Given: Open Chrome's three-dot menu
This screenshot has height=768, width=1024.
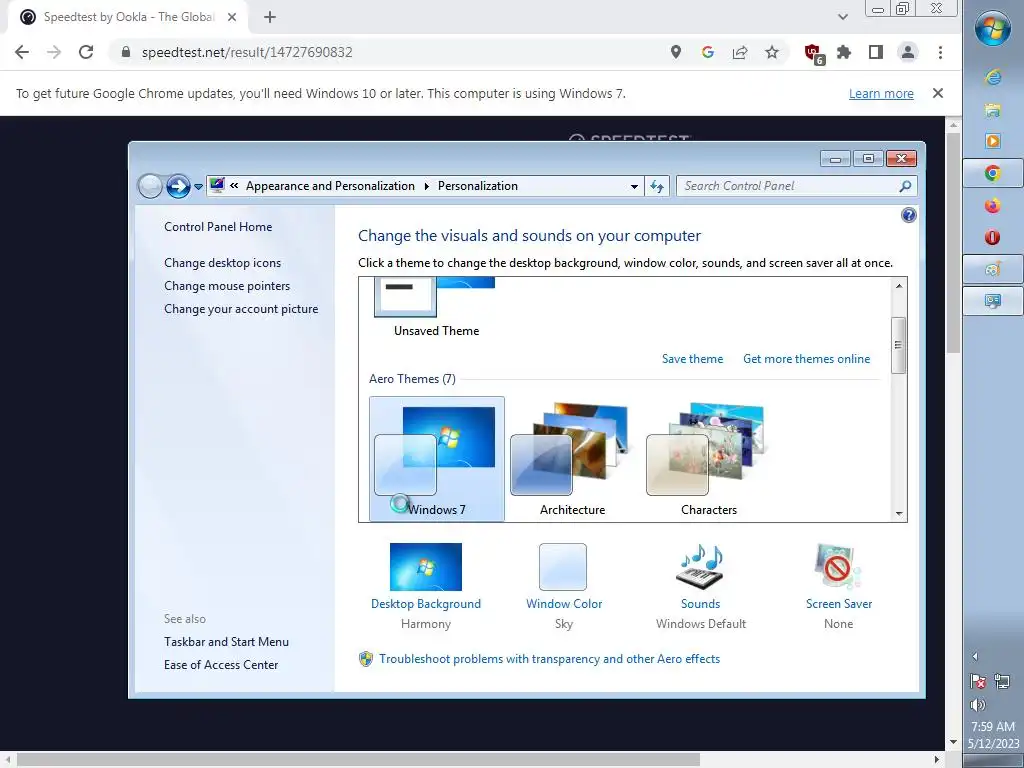Looking at the screenshot, I should [940, 52].
